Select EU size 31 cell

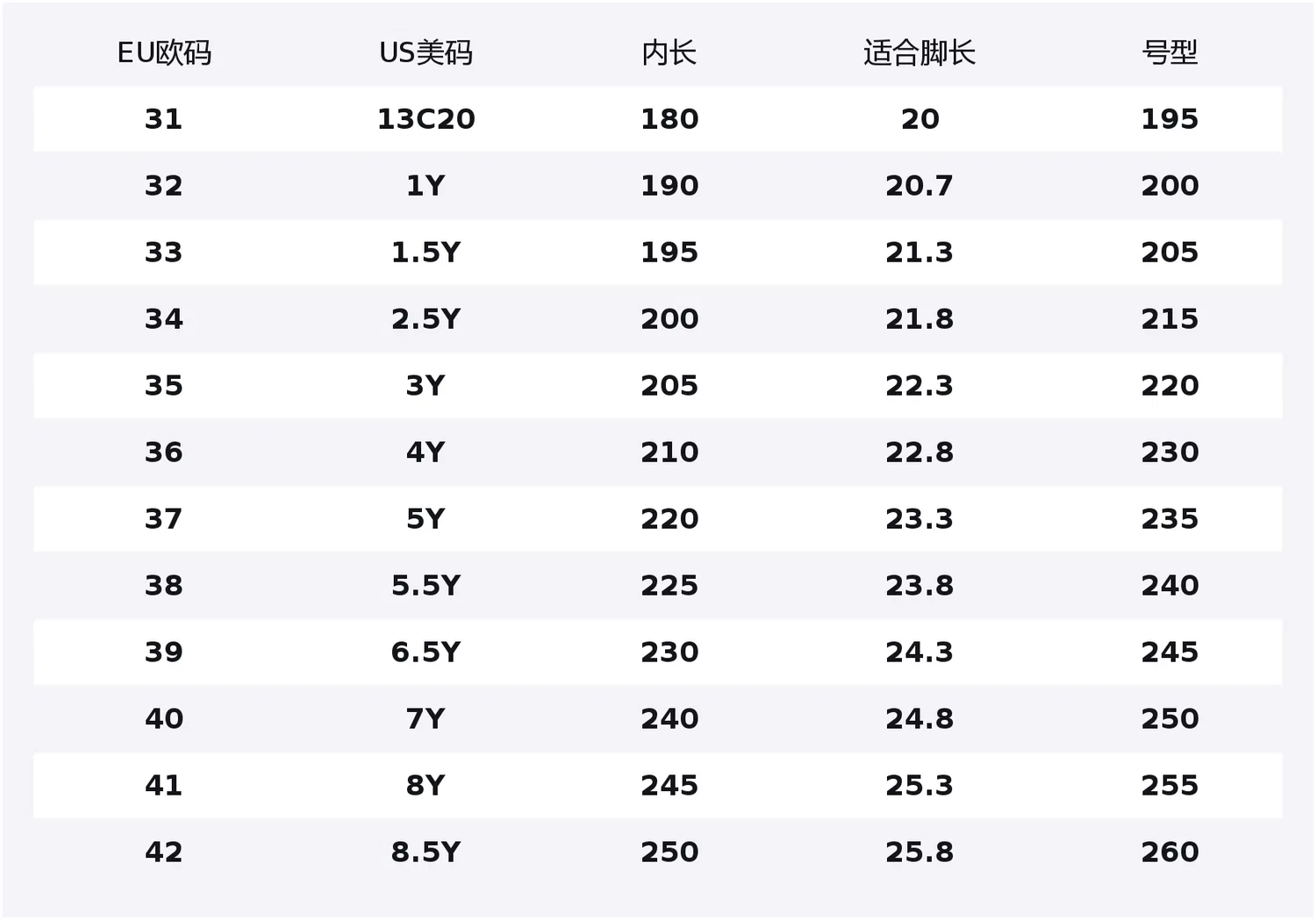click(x=164, y=118)
